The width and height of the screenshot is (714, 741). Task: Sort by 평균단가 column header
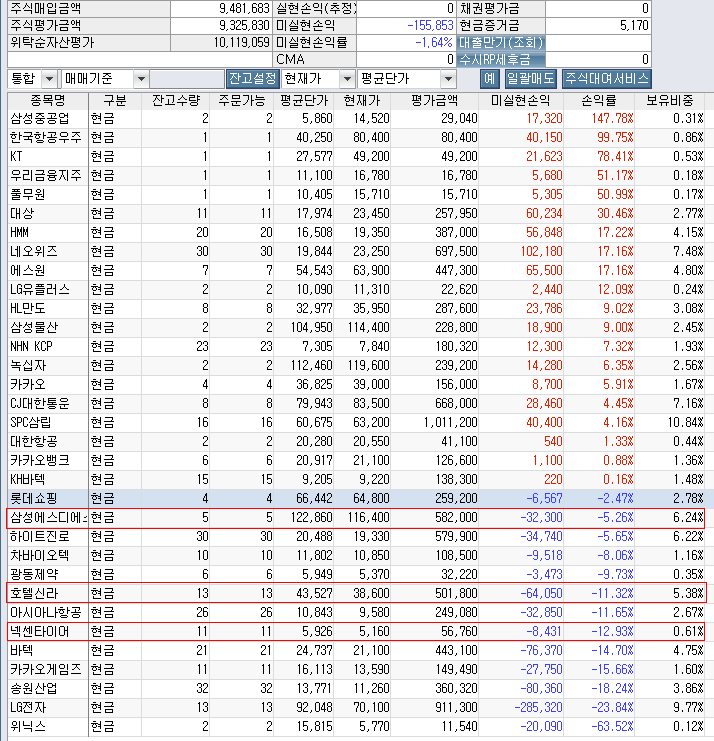point(304,101)
